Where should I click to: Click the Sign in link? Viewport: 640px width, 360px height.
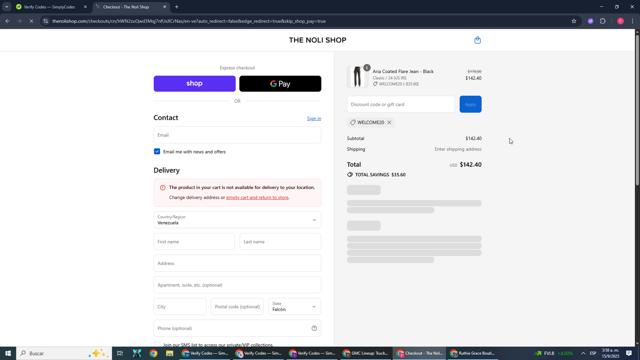314,118
